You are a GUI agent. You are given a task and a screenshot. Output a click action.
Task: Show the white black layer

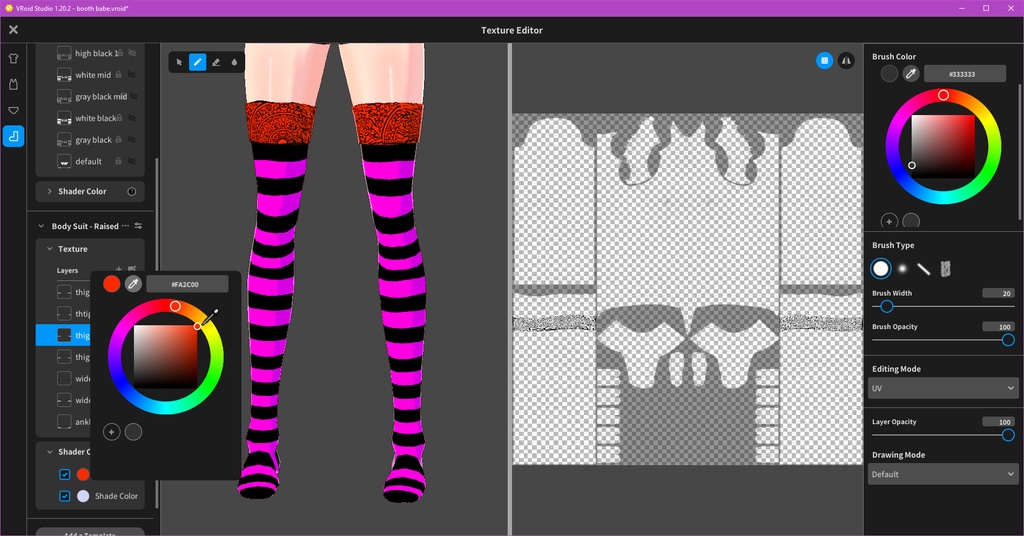click(x=132, y=118)
